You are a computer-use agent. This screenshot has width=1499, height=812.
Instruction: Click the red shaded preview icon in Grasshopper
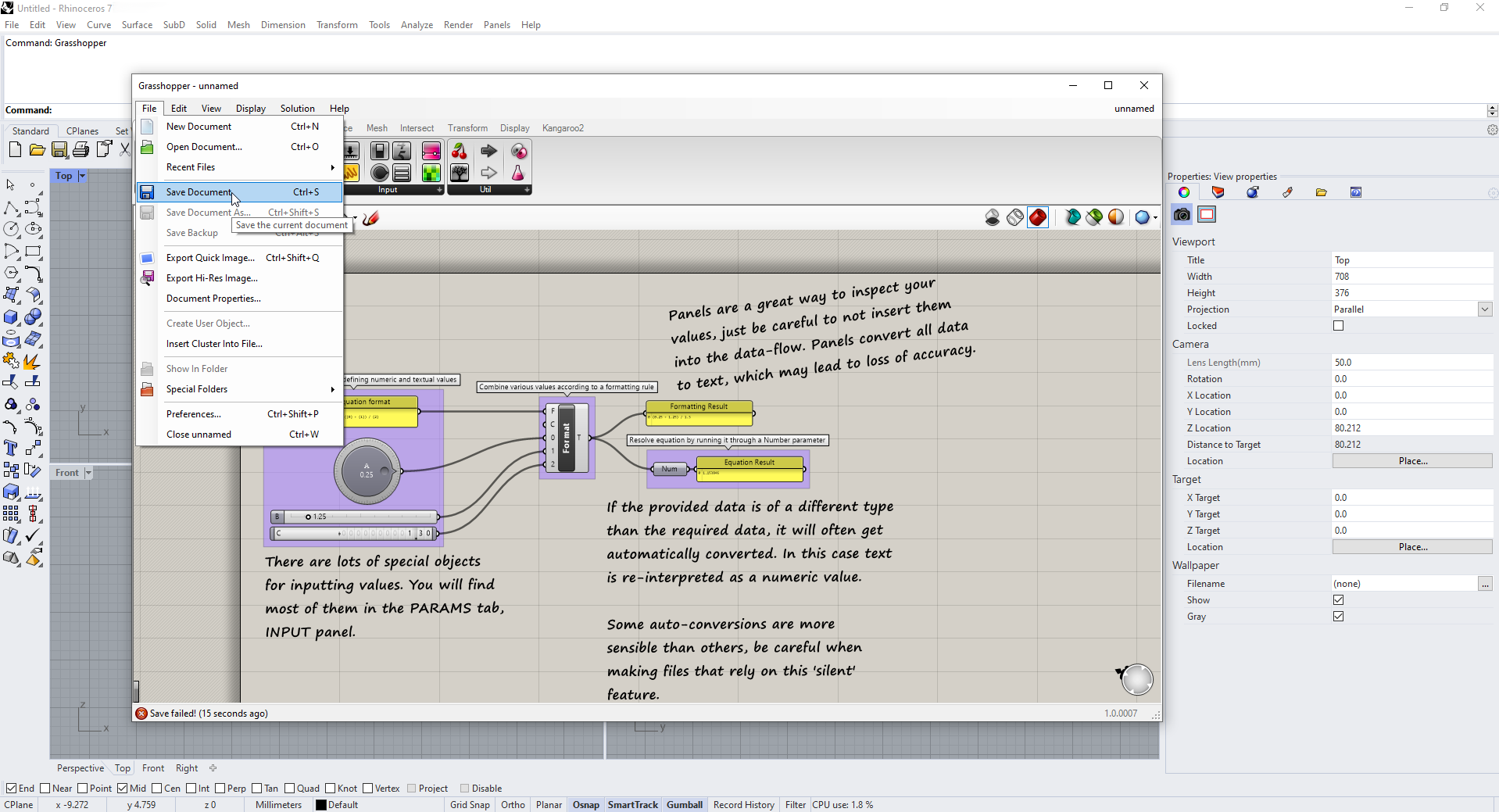(1038, 217)
